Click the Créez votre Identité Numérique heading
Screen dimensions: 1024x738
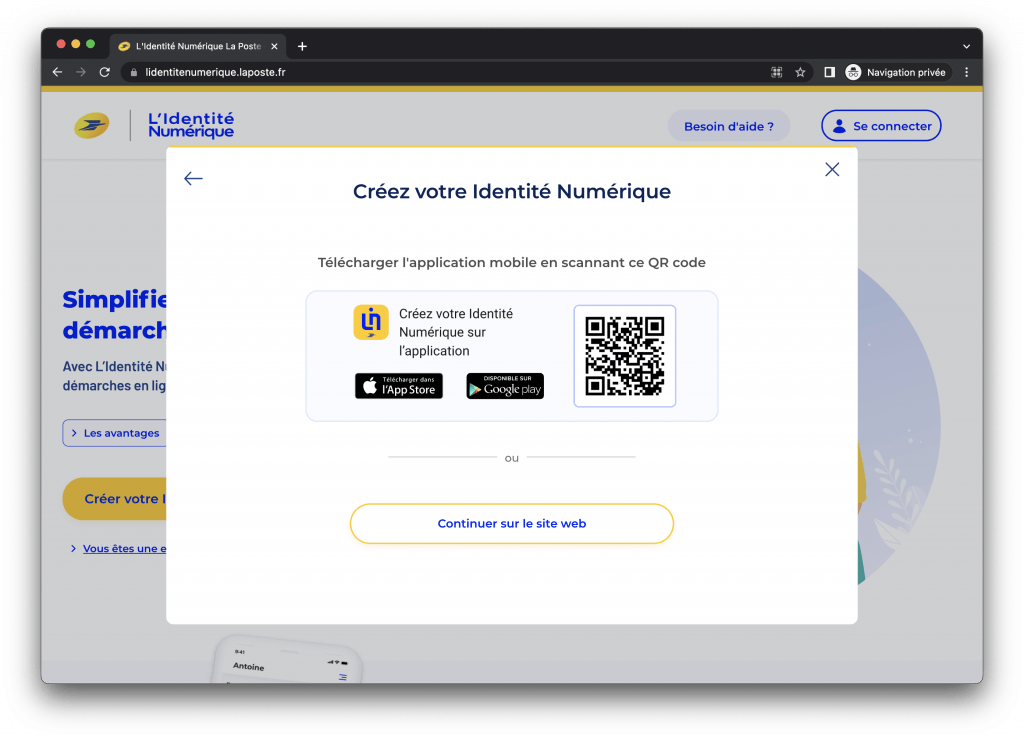click(512, 191)
